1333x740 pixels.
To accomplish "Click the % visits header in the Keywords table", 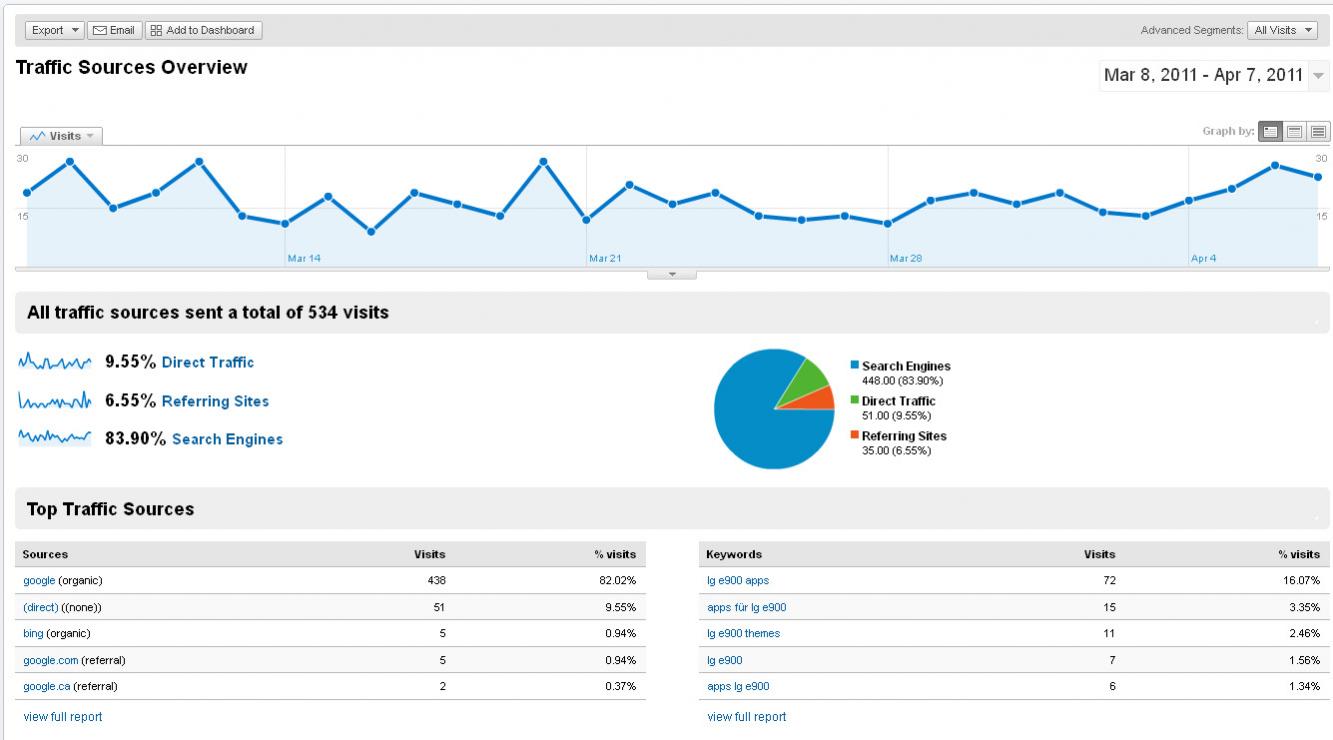I will pyautogui.click(x=1299, y=555).
